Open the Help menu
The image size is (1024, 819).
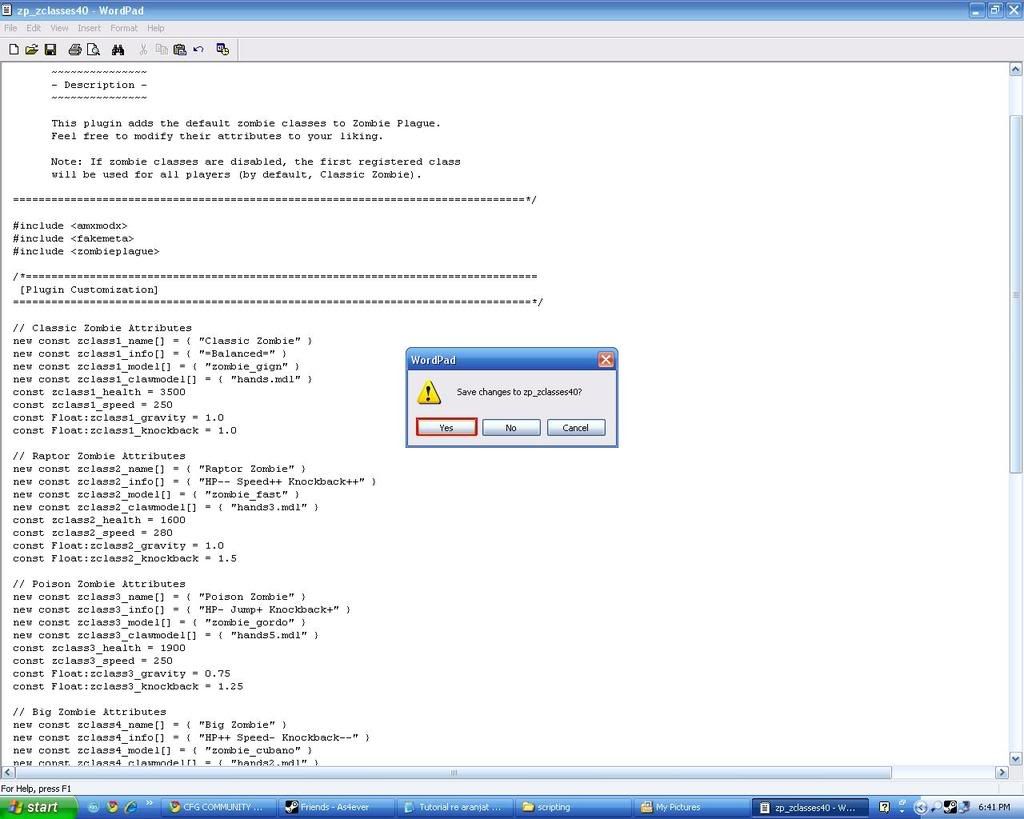coord(155,28)
